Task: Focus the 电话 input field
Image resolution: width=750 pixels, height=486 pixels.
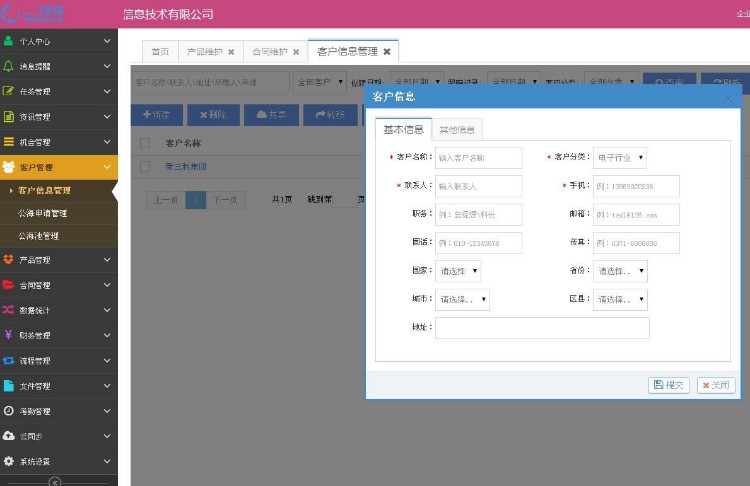Action: coord(478,243)
